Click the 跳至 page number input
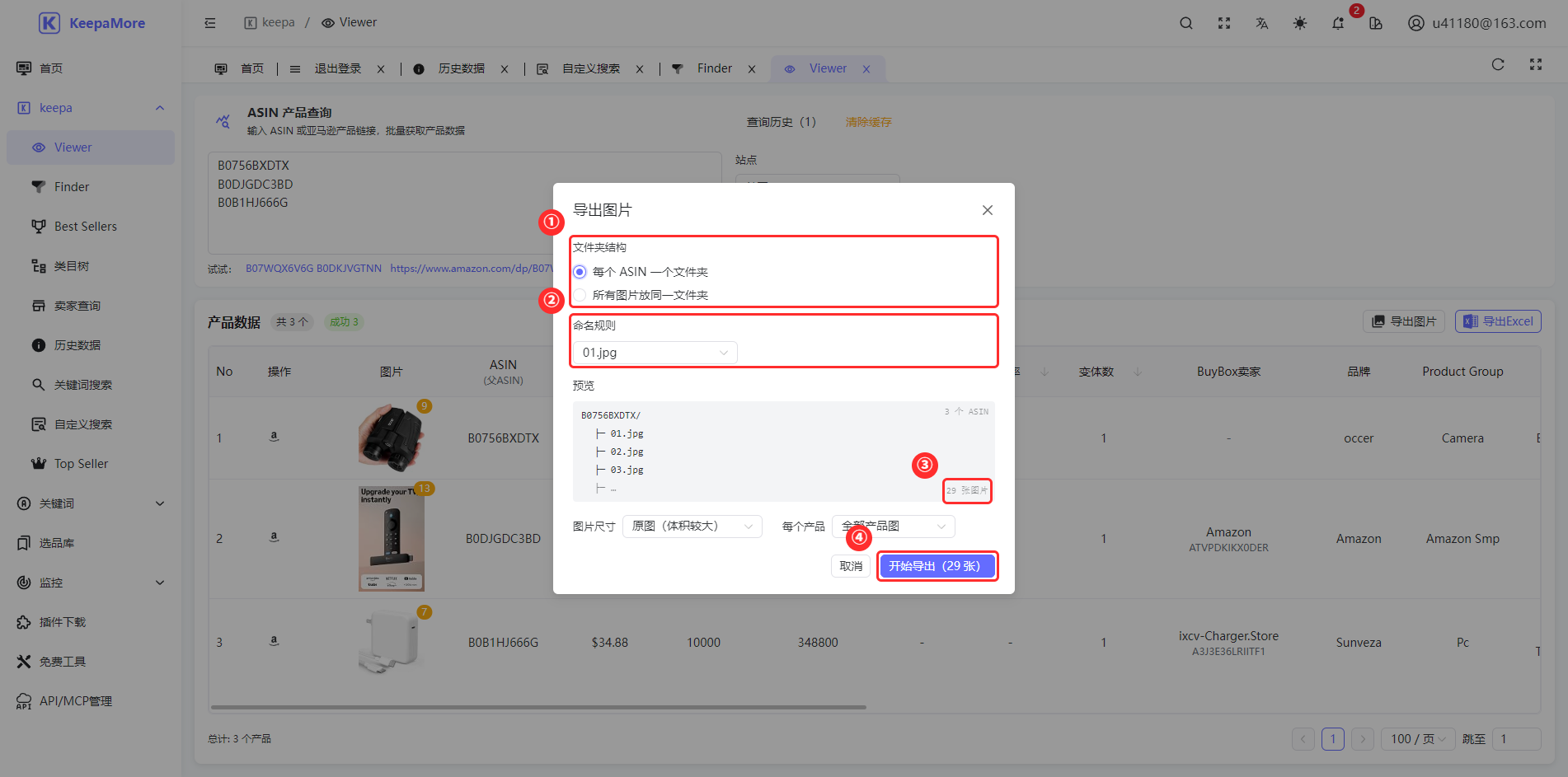Screen dimensions: 1568x777 1516,739
